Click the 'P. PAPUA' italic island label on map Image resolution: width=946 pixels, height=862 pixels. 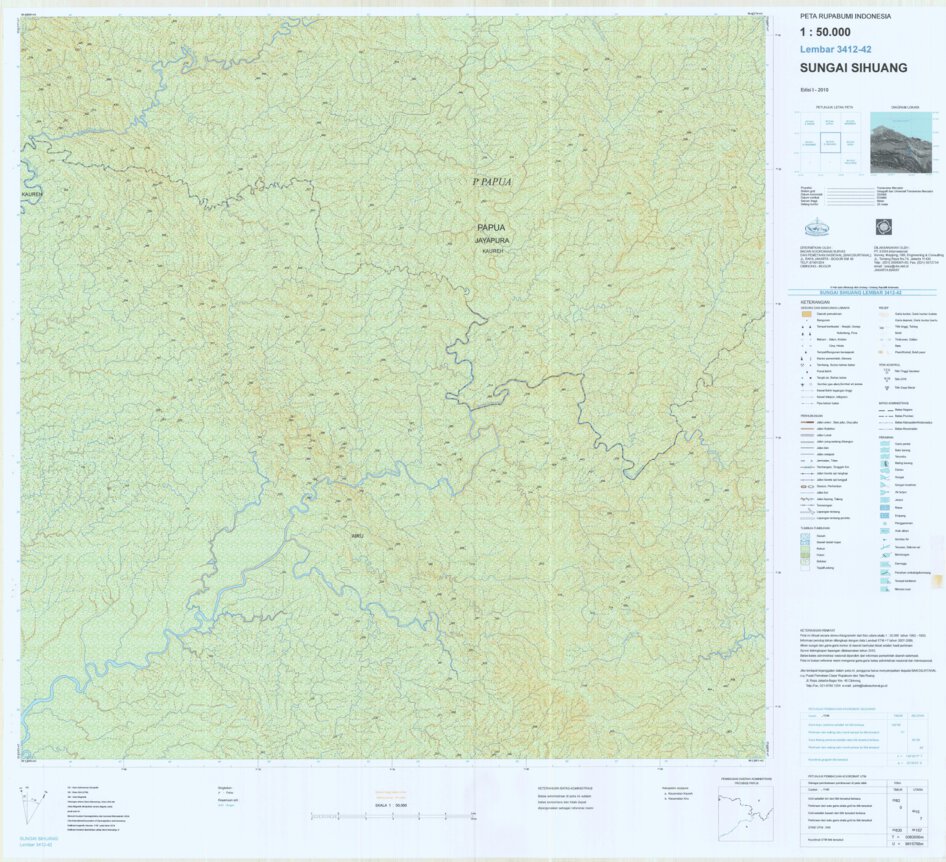click(x=492, y=181)
